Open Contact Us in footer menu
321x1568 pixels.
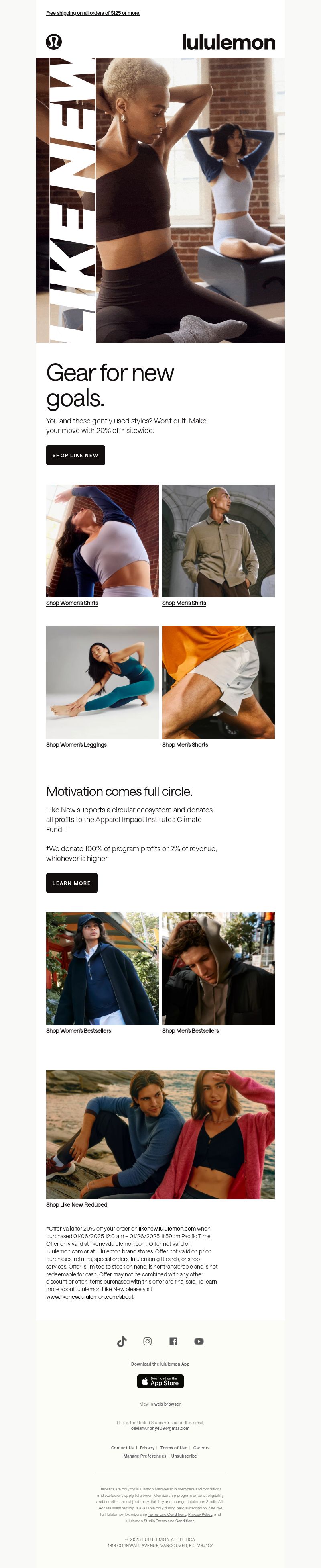122,1448
